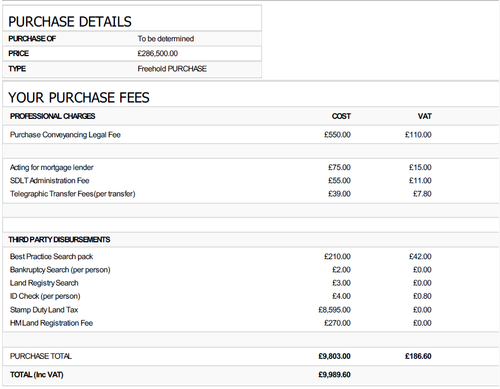This screenshot has width=500, height=389.
Task: Click the £0.80 VAT value
Action: coord(422,296)
